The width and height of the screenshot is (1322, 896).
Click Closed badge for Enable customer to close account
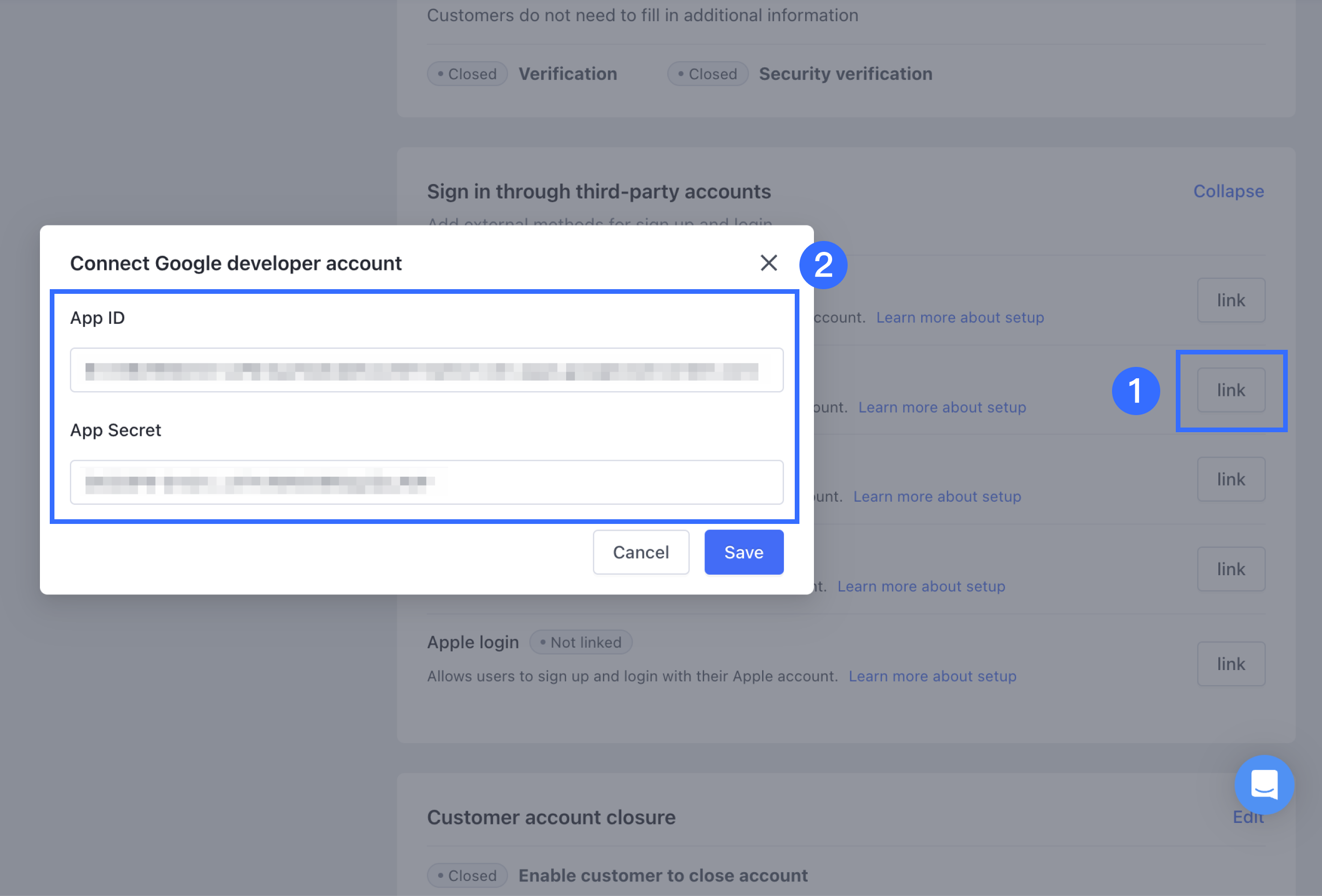click(x=467, y=875)
